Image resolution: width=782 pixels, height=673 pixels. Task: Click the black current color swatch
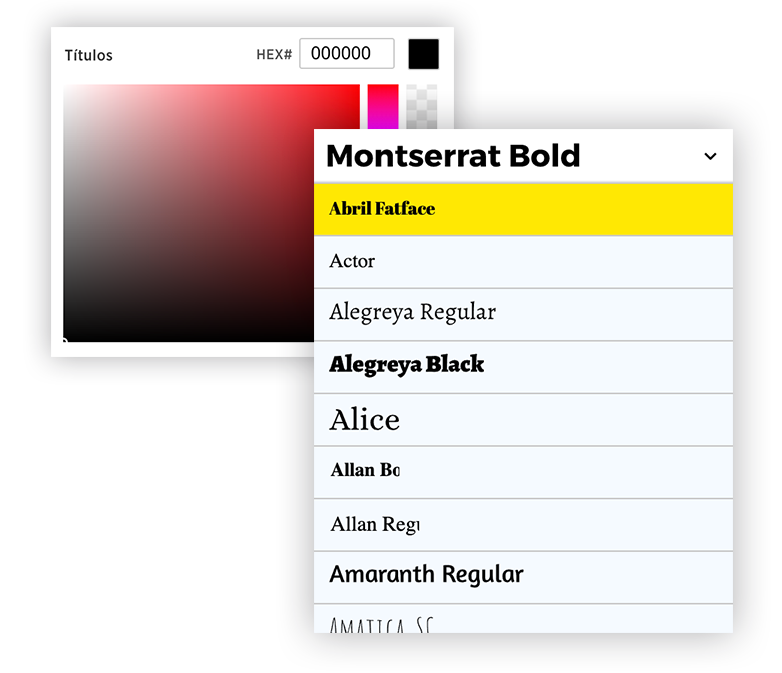coord(423,54)
